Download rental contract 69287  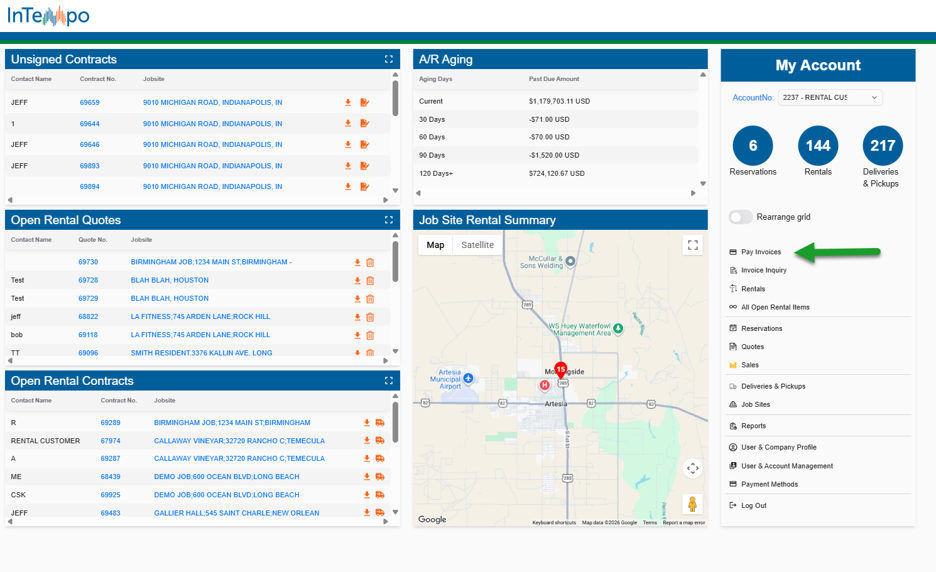(x=367, y=459)
